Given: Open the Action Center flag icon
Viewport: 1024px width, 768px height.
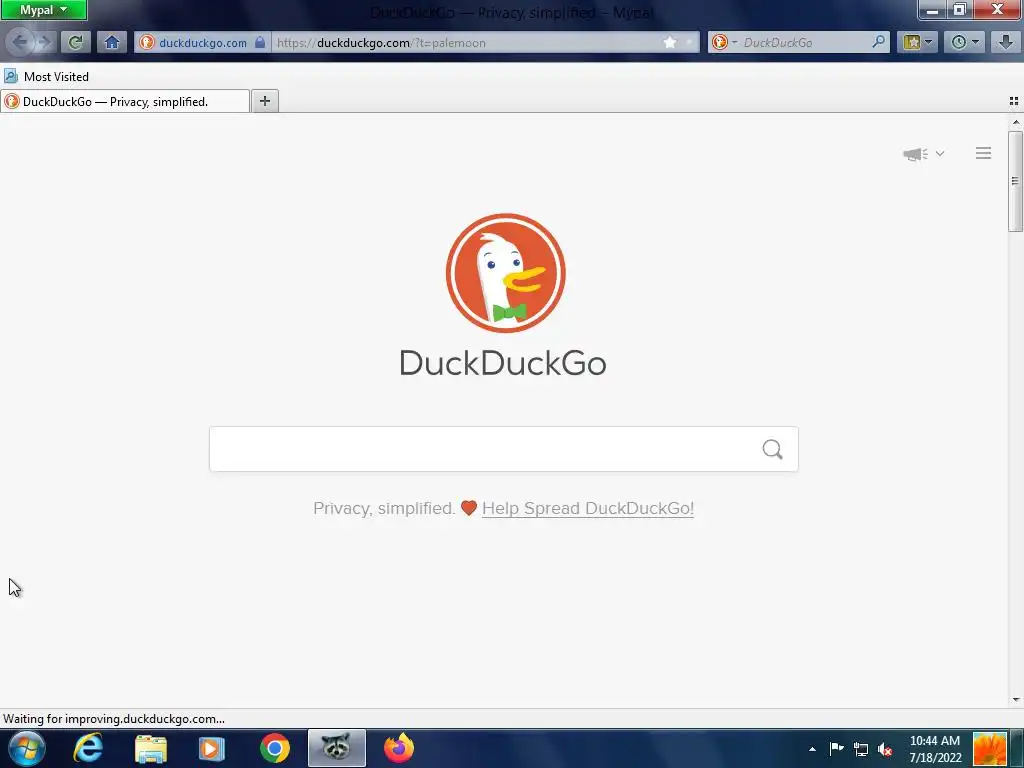Looking at the screenshot, I should tap(837, 749).
